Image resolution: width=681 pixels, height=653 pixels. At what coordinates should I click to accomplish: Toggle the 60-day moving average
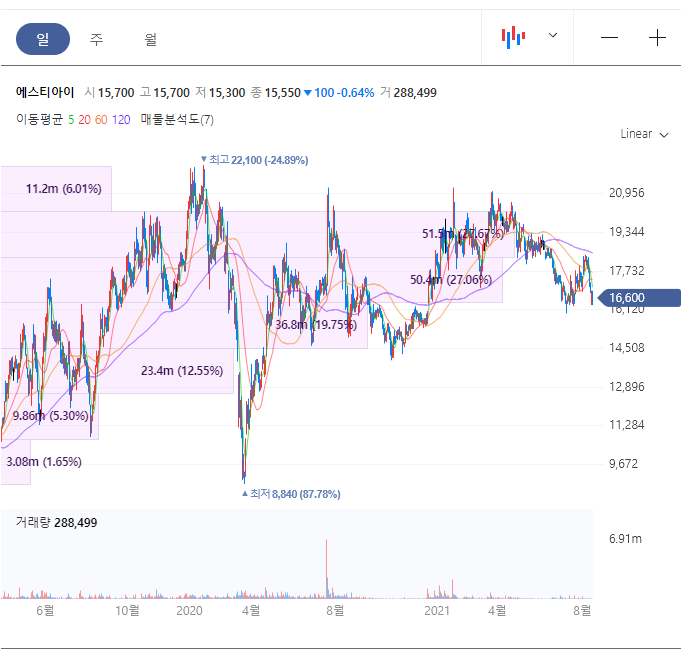click(101, 120)
